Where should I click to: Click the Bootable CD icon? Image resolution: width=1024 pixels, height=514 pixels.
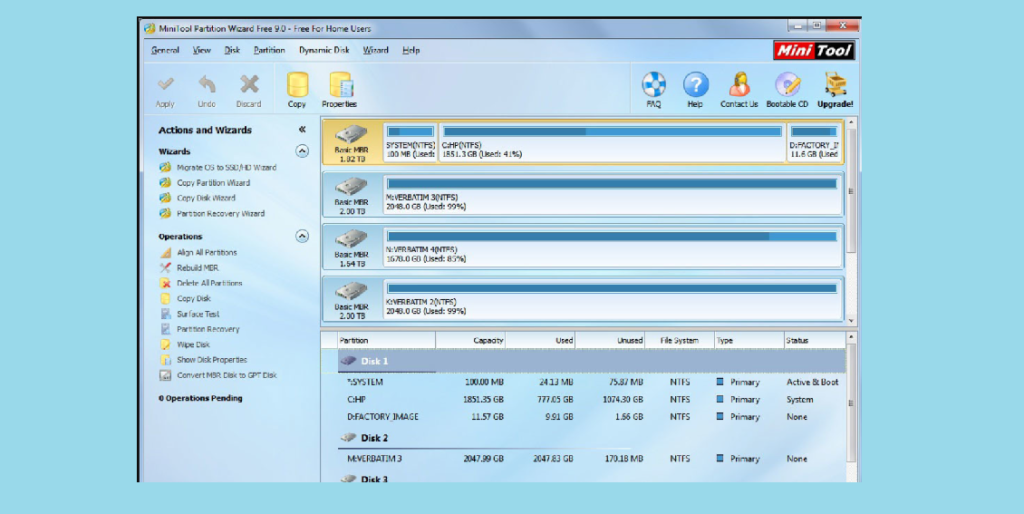[788, 84]
